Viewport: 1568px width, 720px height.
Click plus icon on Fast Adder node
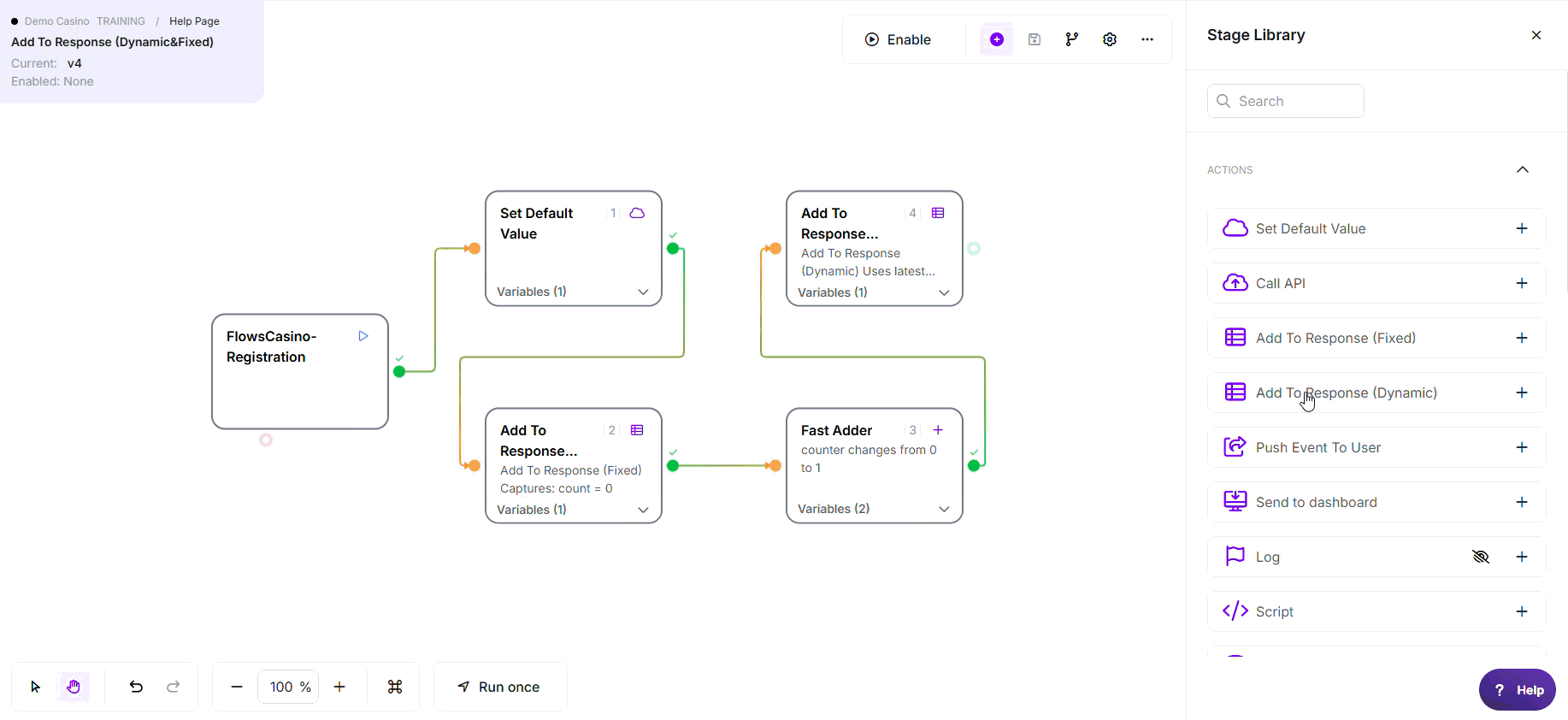pos(938,430)
